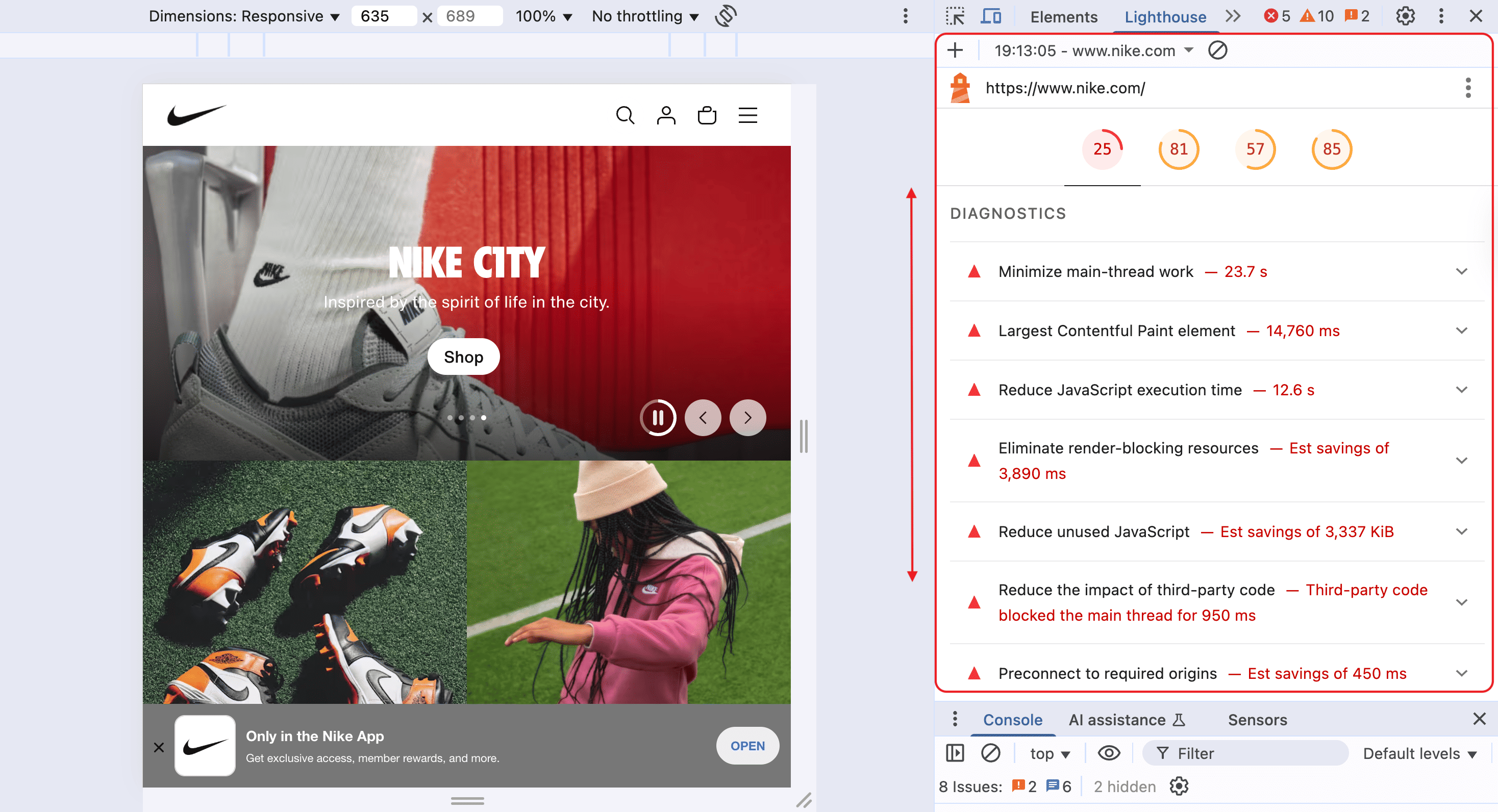Screen dimensions: 1498x812
Task: Click the console Filter input
Action: click(1244, 753)
